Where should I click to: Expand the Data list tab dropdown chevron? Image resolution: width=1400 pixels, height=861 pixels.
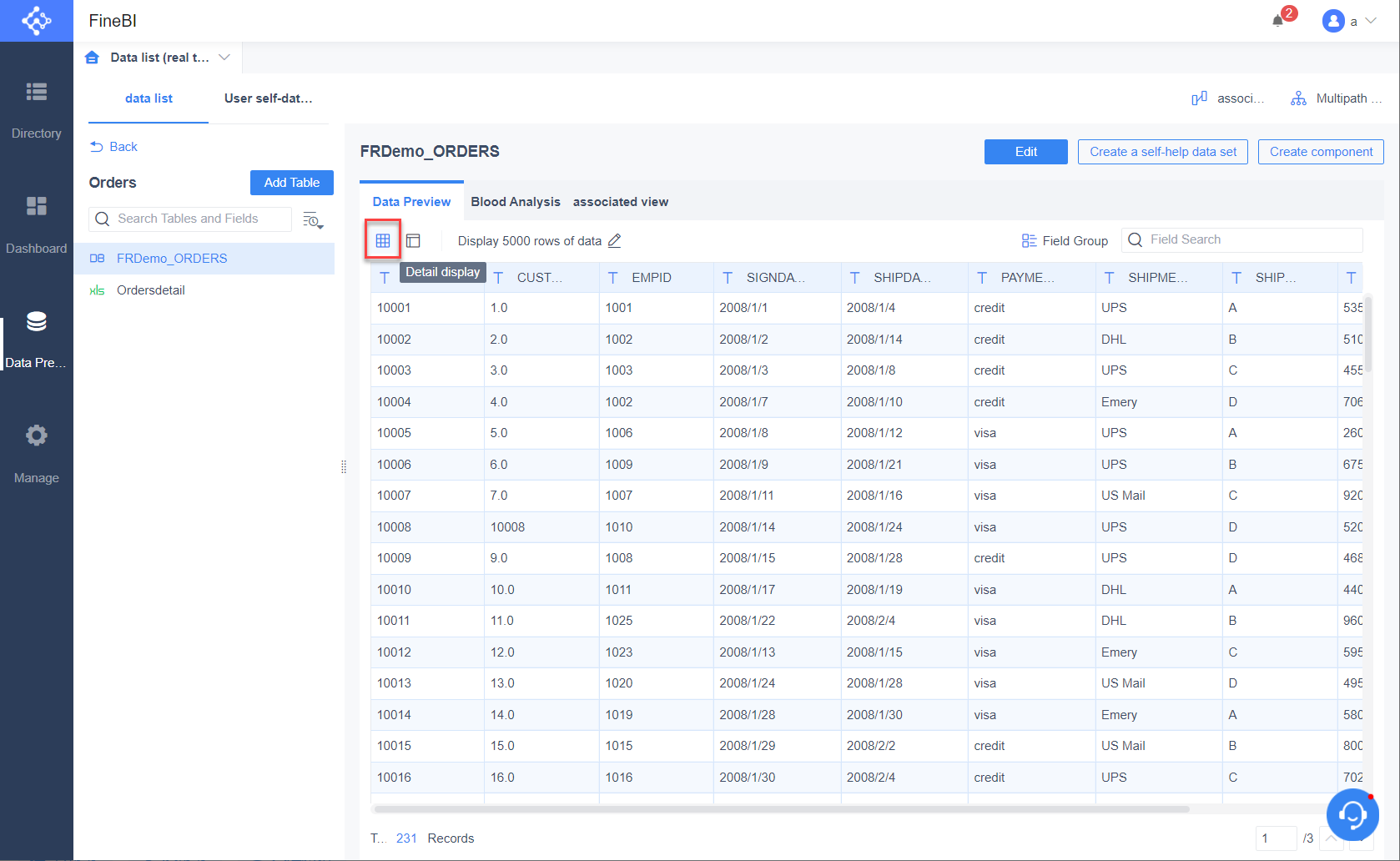point(224,58)
